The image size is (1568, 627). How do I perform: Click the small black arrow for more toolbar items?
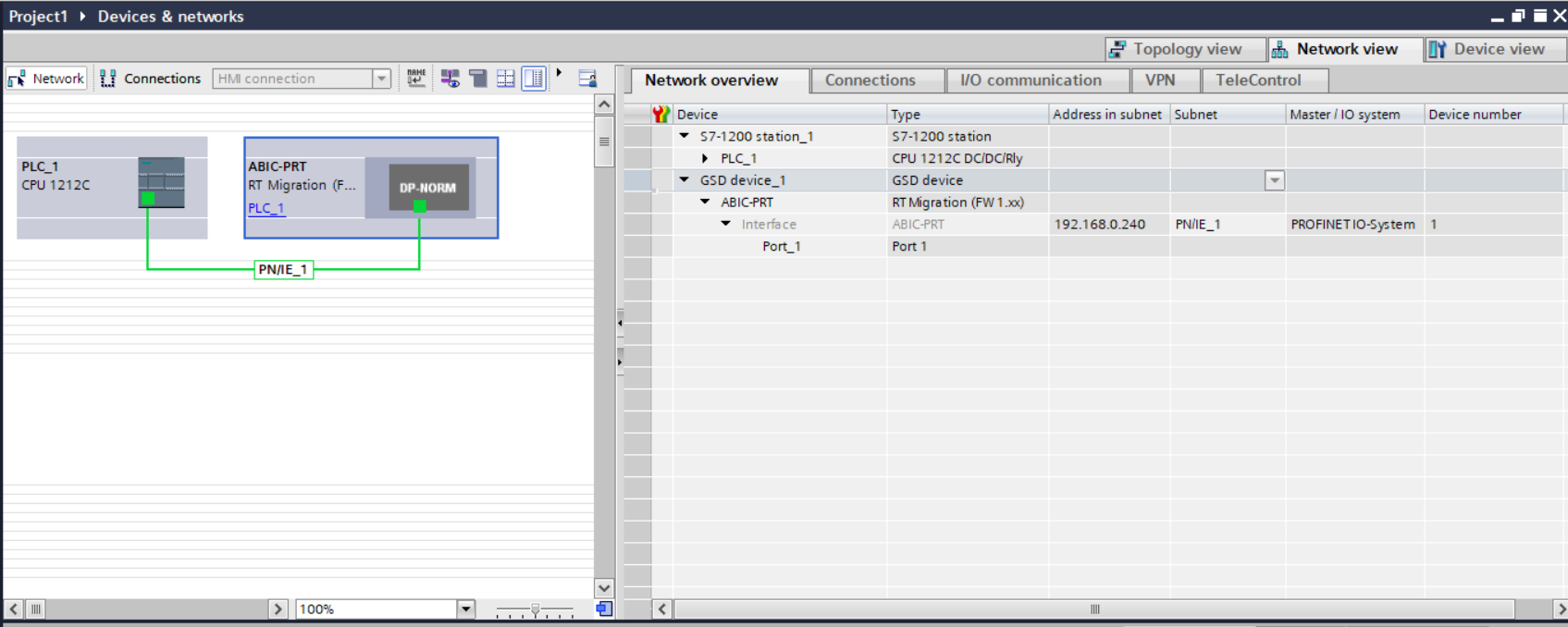click(559, 73)
